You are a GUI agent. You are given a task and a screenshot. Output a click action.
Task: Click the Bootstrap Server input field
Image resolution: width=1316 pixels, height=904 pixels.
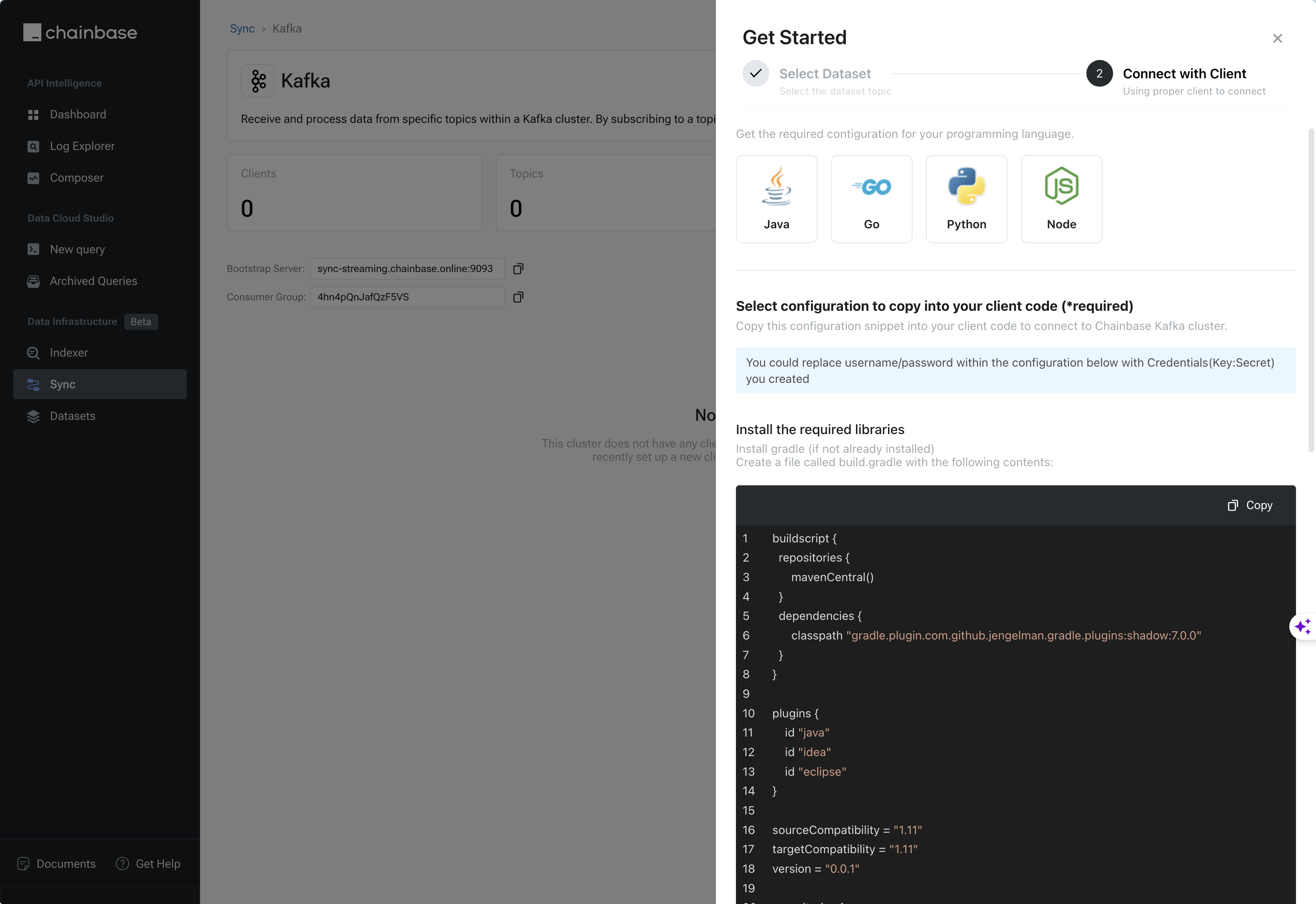407,268
